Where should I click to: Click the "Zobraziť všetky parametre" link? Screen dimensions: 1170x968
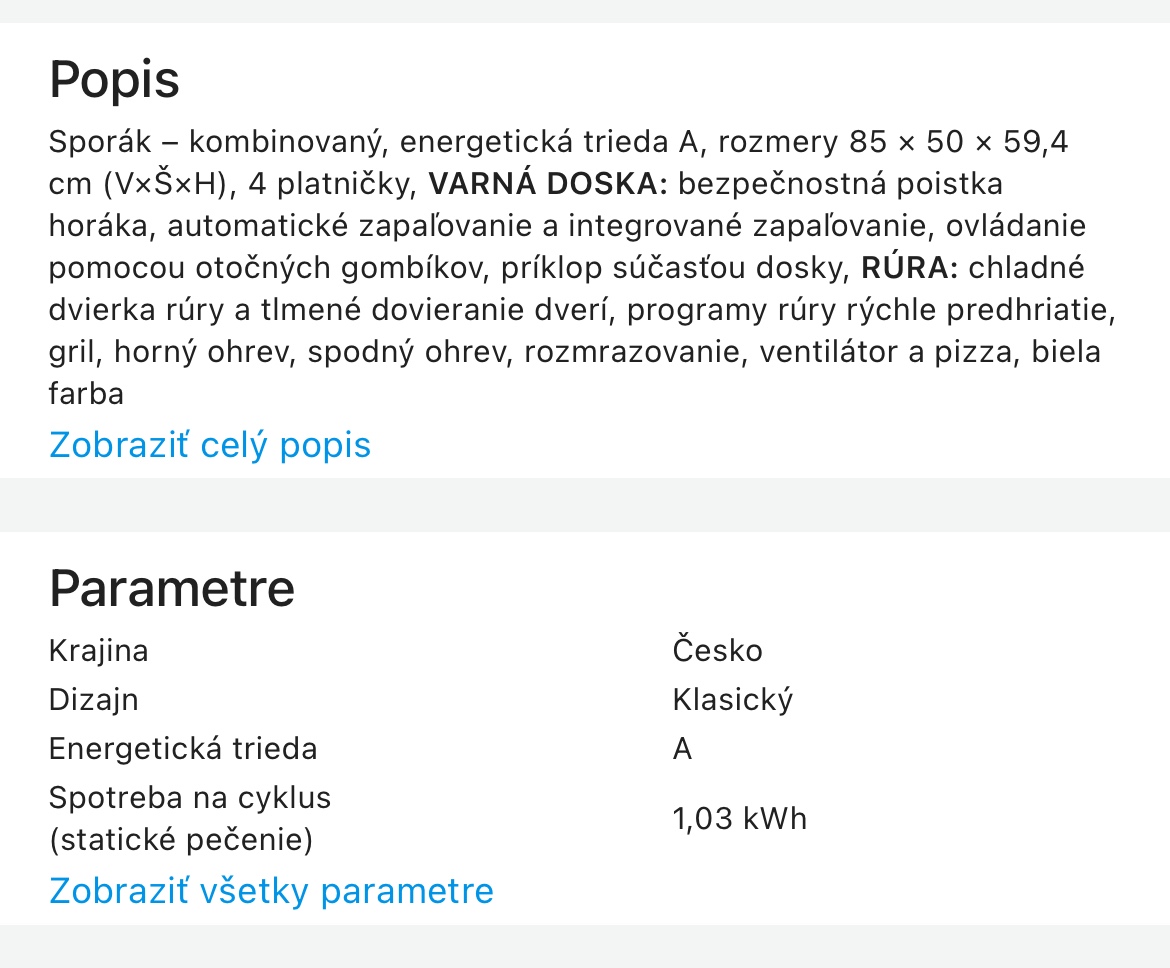271,890
